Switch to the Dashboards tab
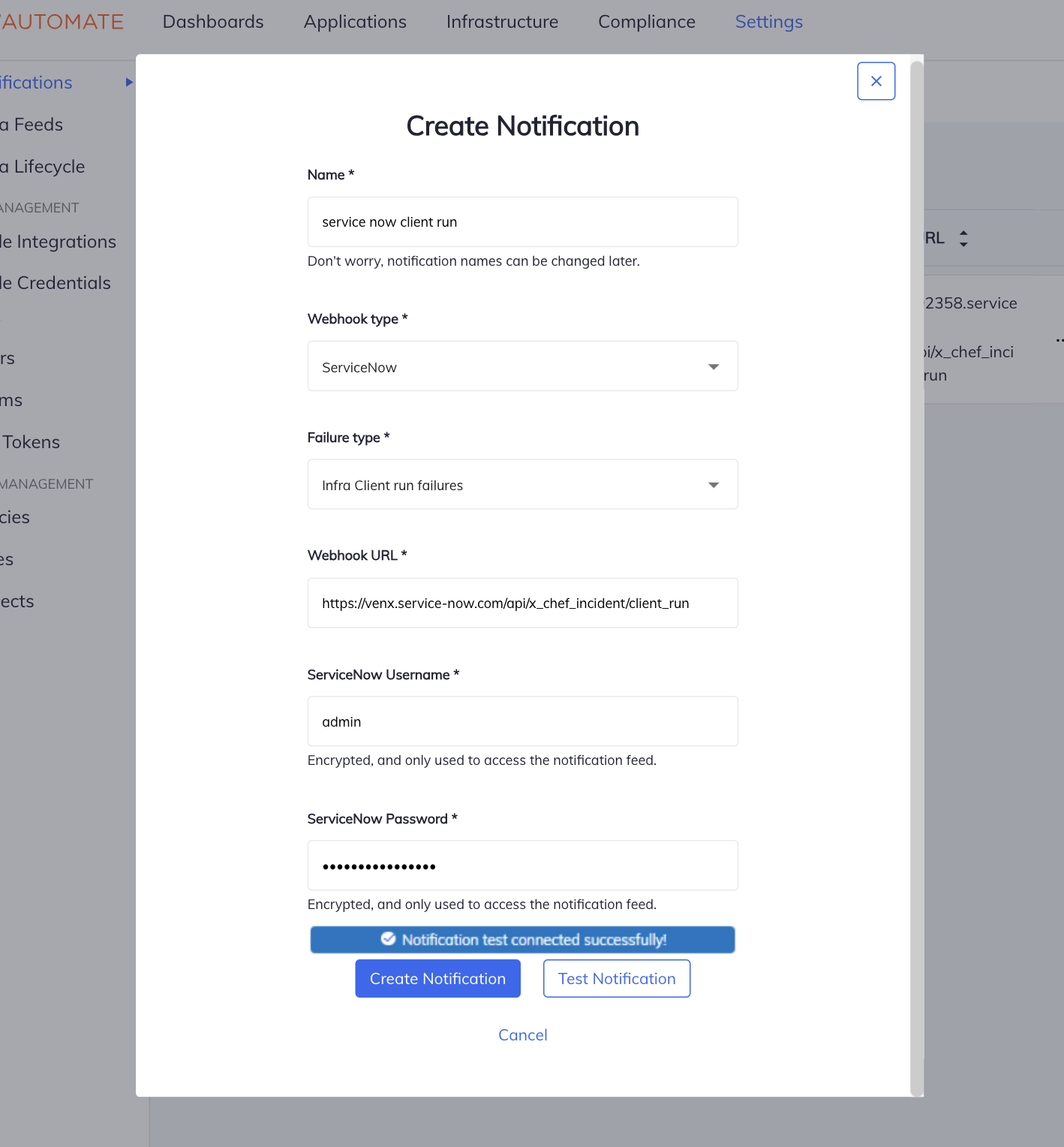The width and height of the screenshot is (1064, 1147). point(213,22)
